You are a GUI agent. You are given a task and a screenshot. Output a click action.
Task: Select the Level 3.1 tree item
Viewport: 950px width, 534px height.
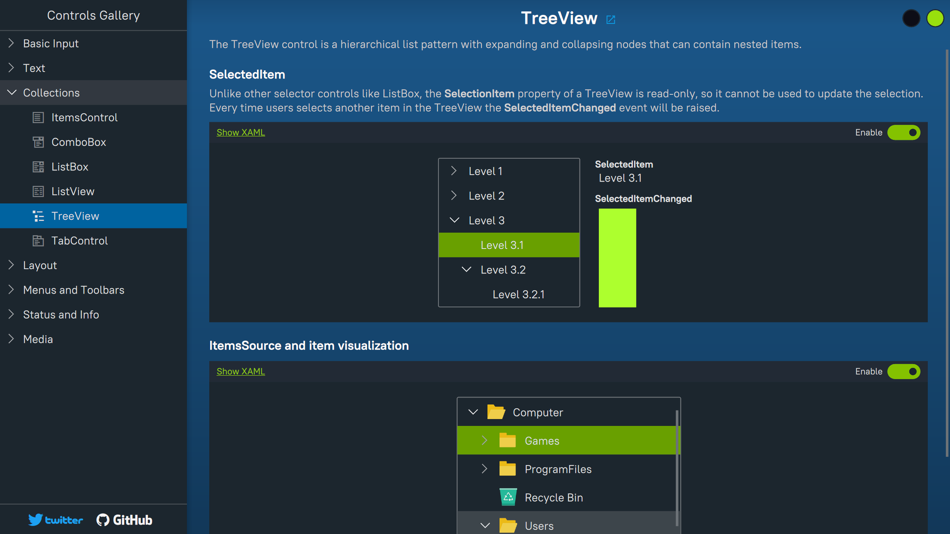509,245
